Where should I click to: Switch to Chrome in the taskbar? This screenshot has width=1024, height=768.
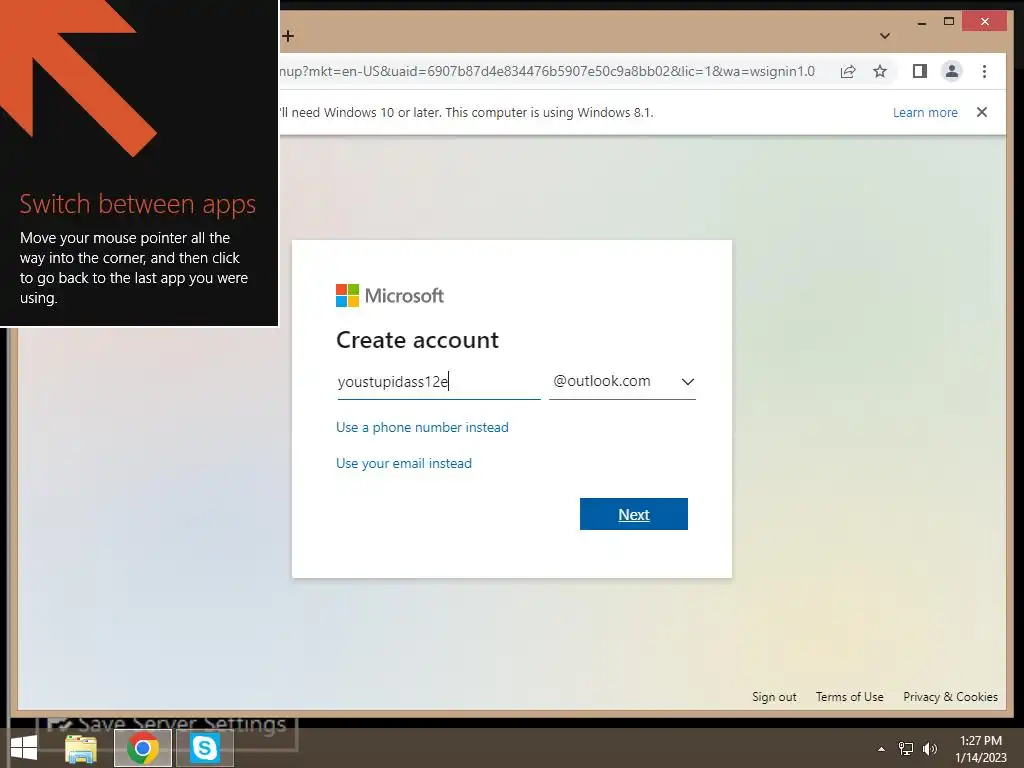pyautogui.click(x=143, y=748)
